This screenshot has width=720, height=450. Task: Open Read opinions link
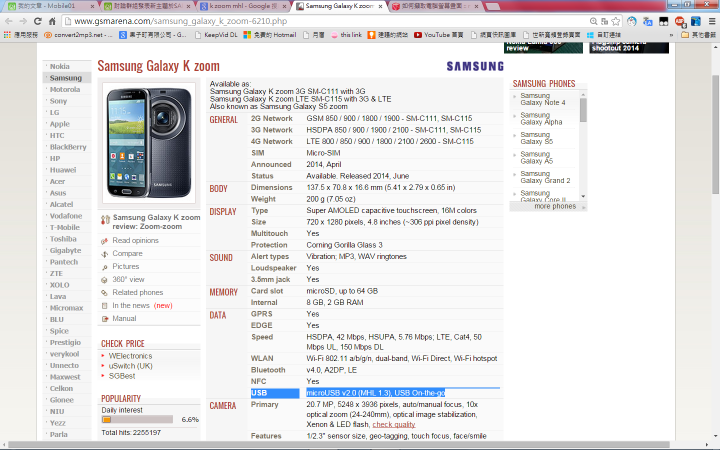click(x=135, y=240)
